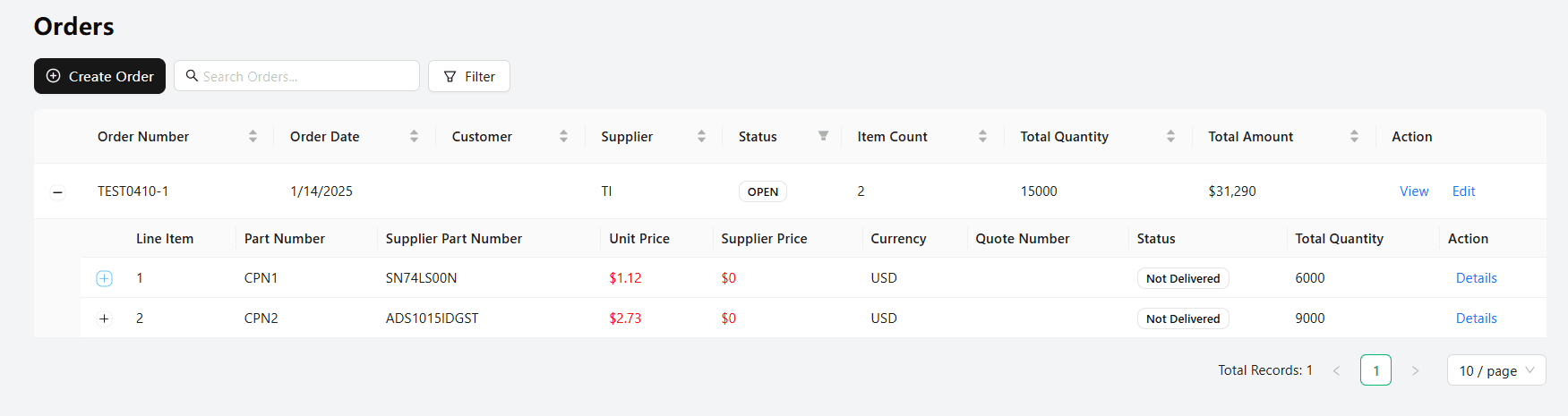Sort by Total Quantity arrows
This screenshot has height=416, width=1568.
[x=1170, y=137]
